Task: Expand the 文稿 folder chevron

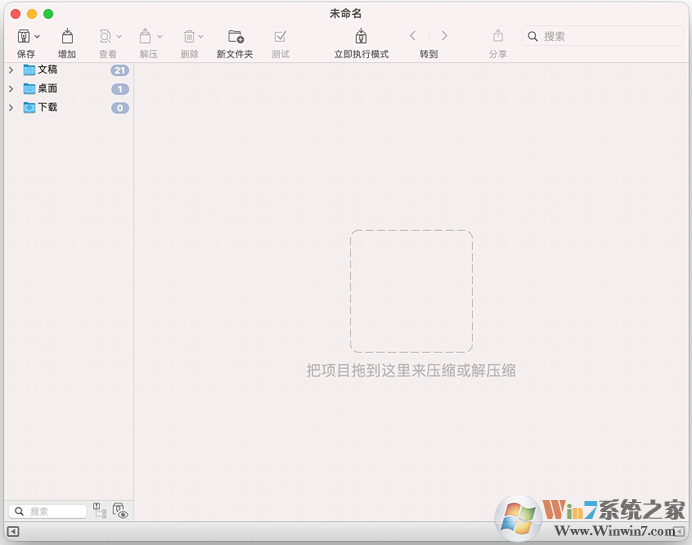Action: (11, 70)
